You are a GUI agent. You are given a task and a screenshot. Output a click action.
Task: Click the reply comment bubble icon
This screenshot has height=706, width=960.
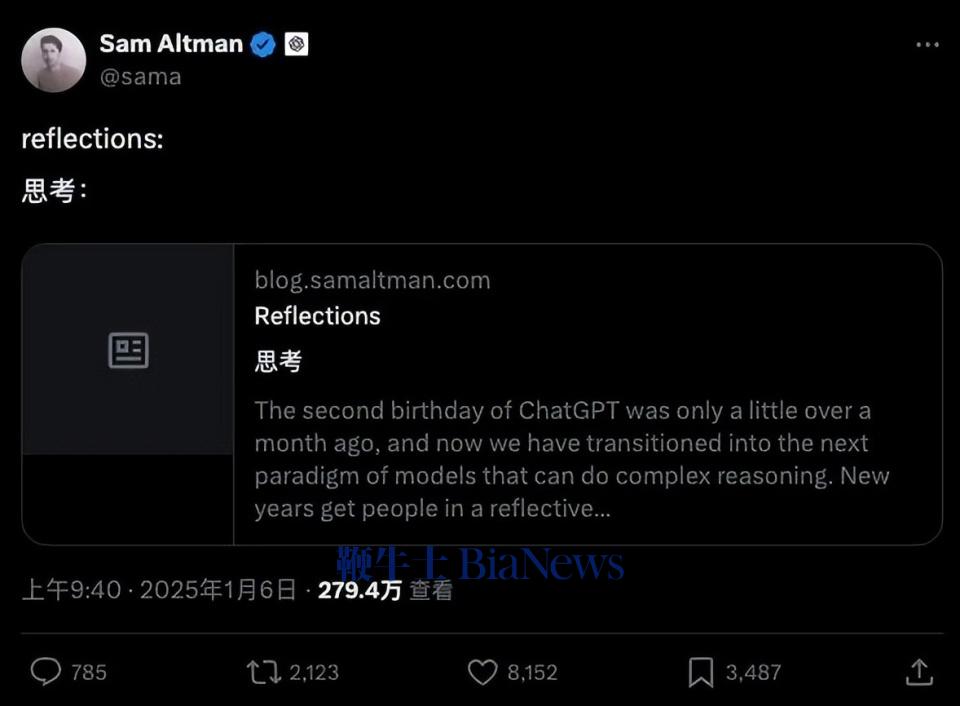coord(46,672)
